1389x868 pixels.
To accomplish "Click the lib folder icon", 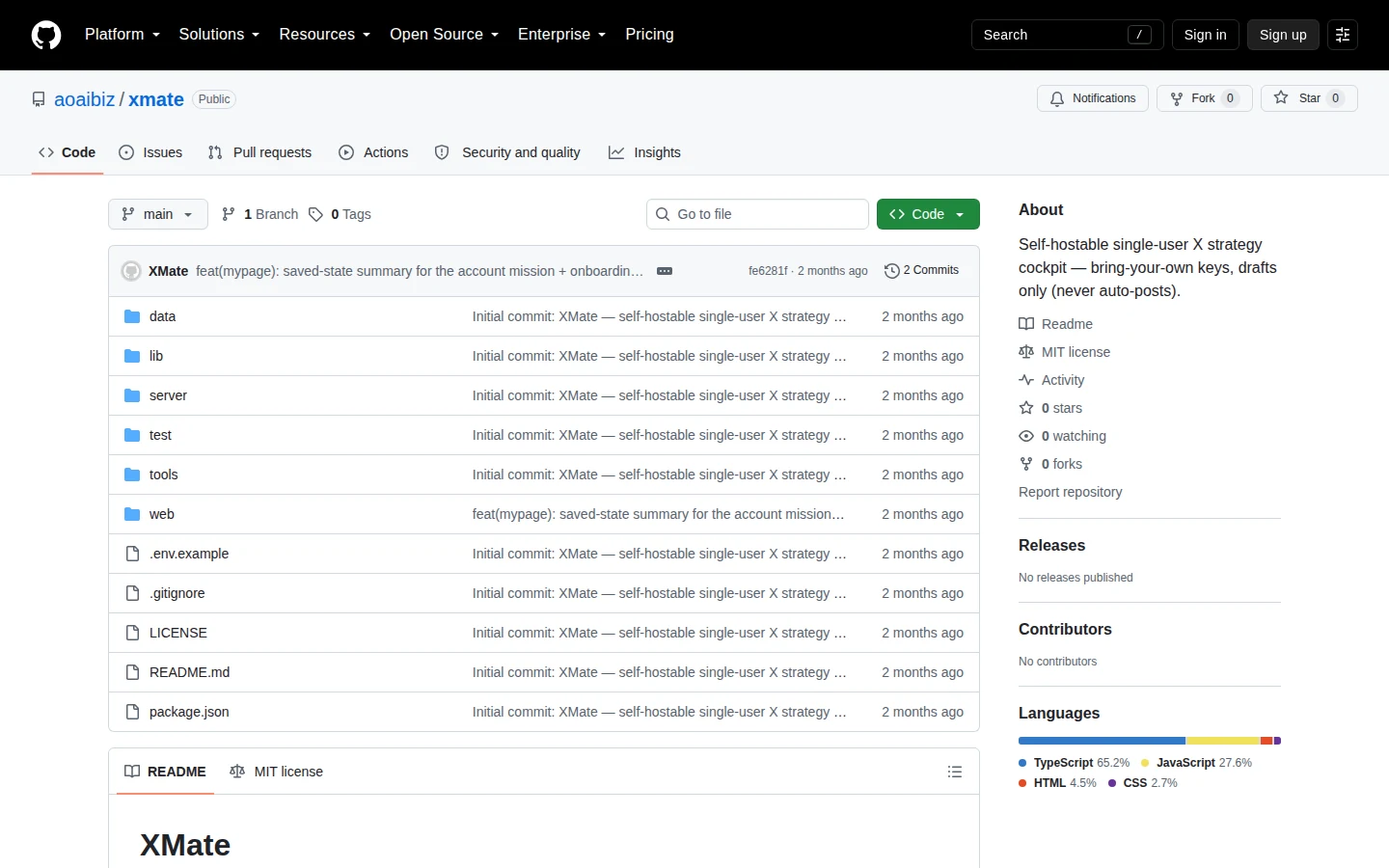I will tap(132, 356).
